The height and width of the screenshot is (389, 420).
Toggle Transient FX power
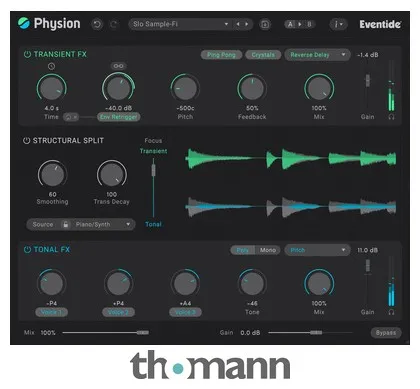27,54
